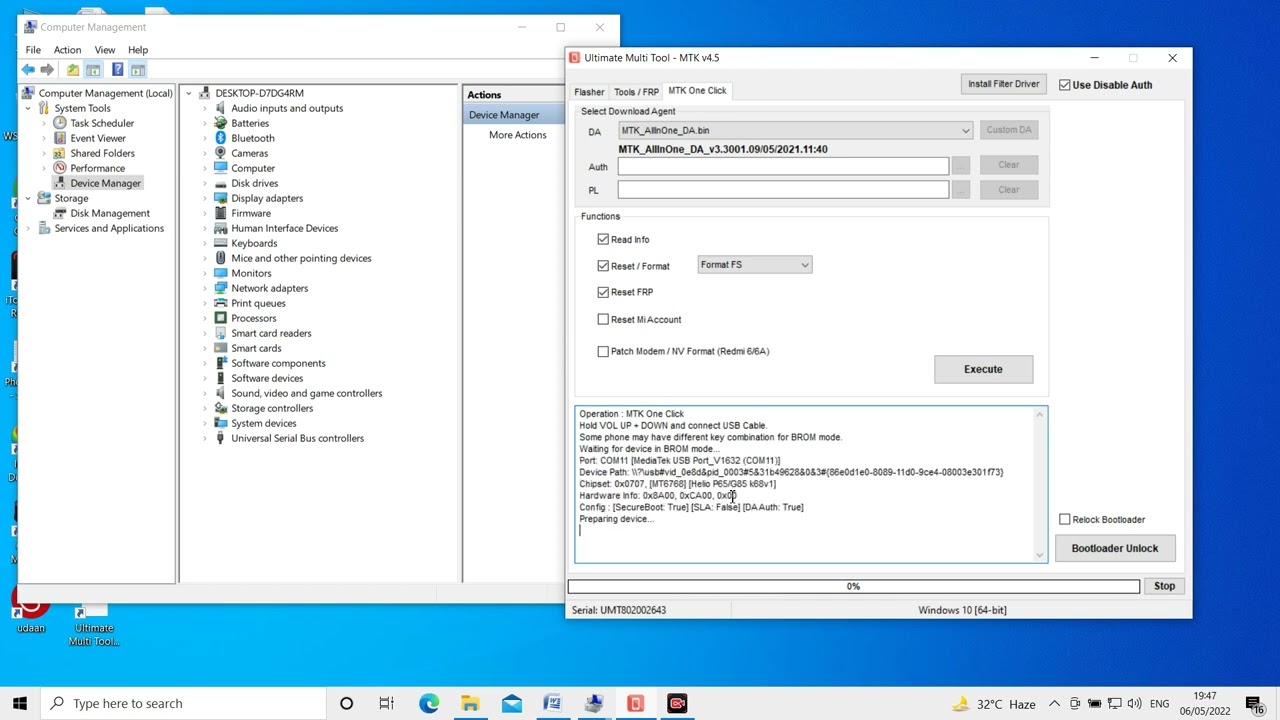Click the log scrollbar down arrow
The height and width of the screenshot is (720, 1280).
[x=1040, y=555]
